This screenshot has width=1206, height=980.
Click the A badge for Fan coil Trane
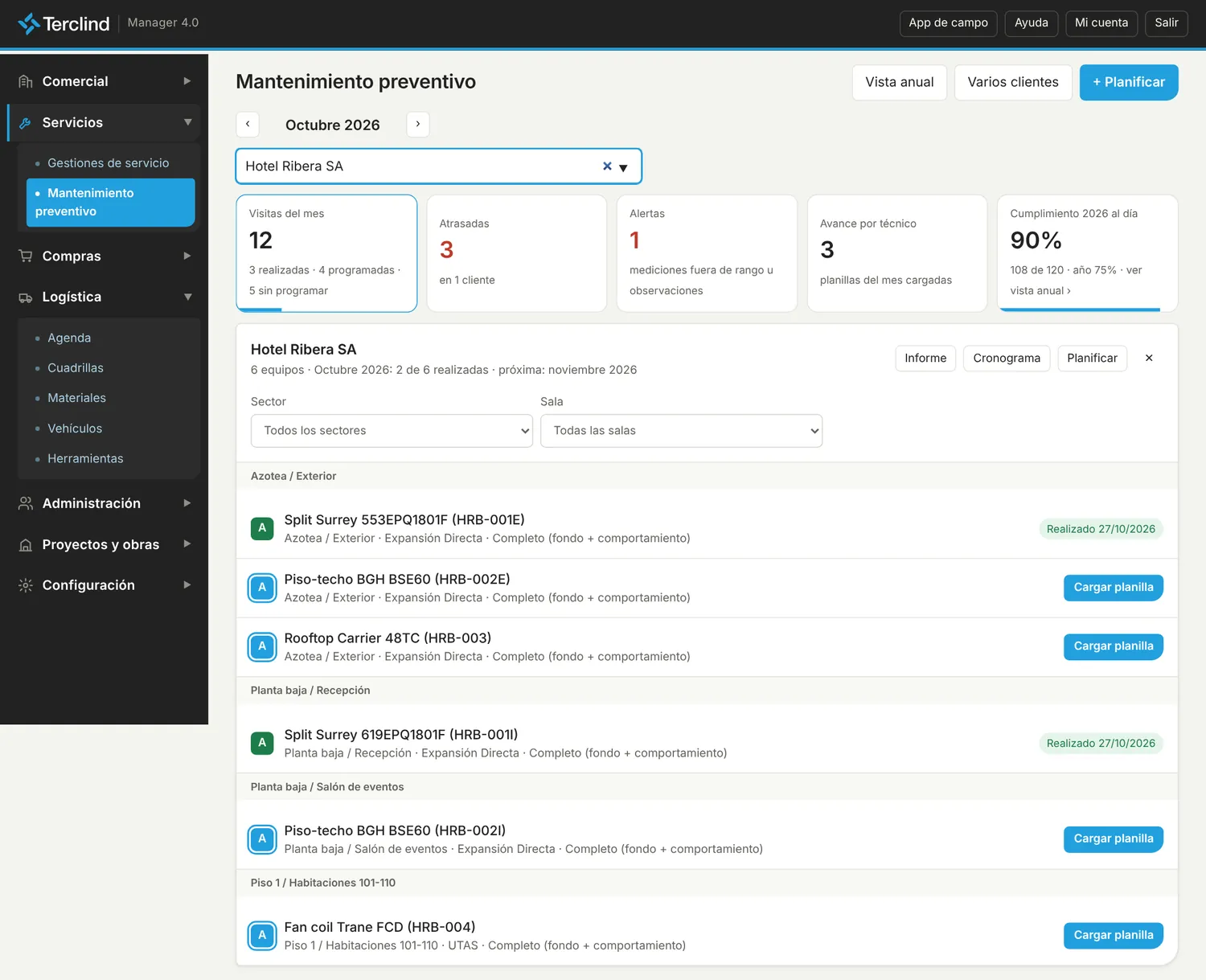(262, 936)
